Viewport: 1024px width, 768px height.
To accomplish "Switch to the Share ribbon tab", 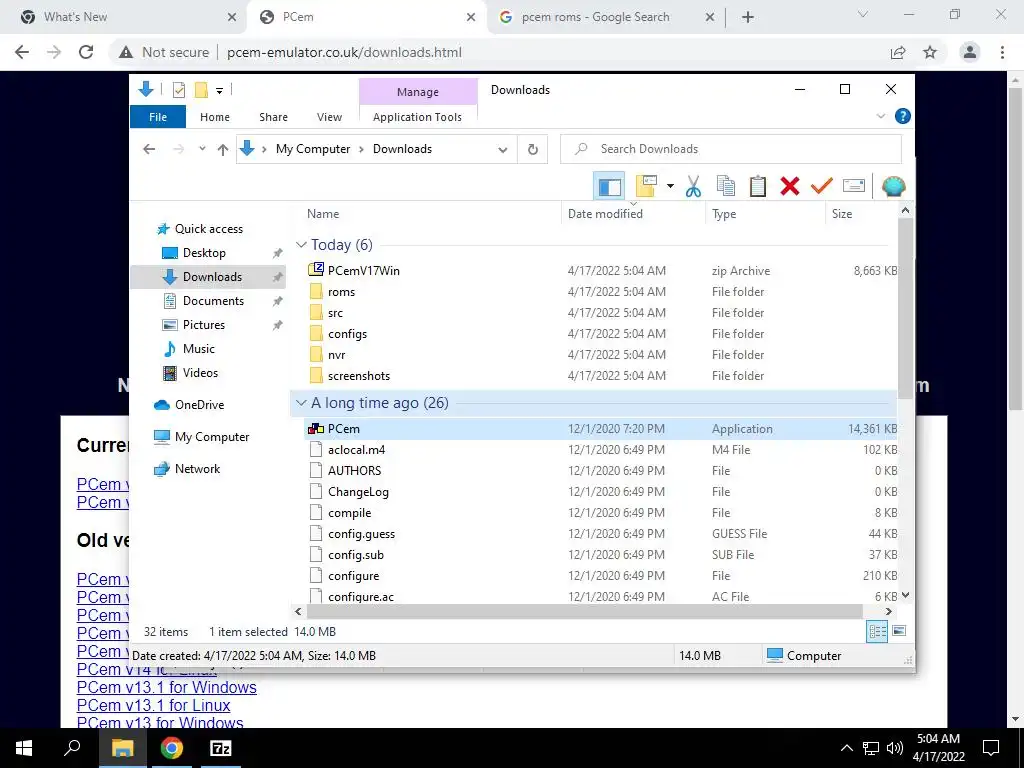I will [273, 117].
